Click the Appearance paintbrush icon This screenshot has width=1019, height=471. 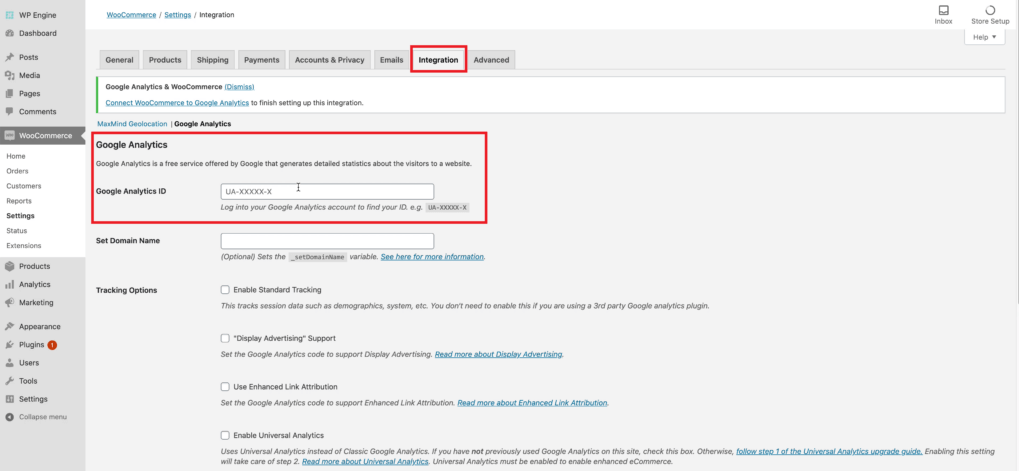pyautogui.click(x=10, y=327)
